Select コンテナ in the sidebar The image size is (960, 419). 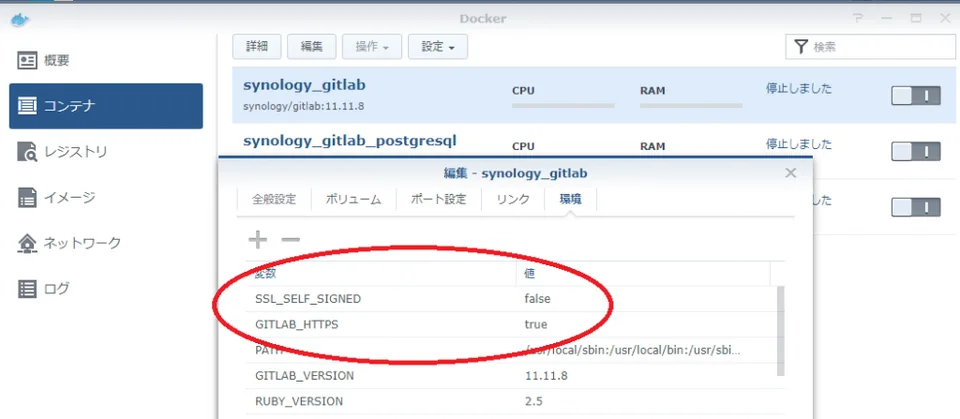(105, 106)
